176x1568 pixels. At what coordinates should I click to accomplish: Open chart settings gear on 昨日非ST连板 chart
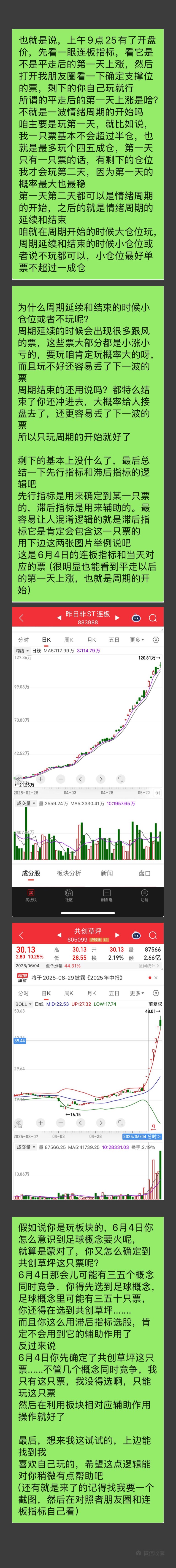click(x=156, y=640)
